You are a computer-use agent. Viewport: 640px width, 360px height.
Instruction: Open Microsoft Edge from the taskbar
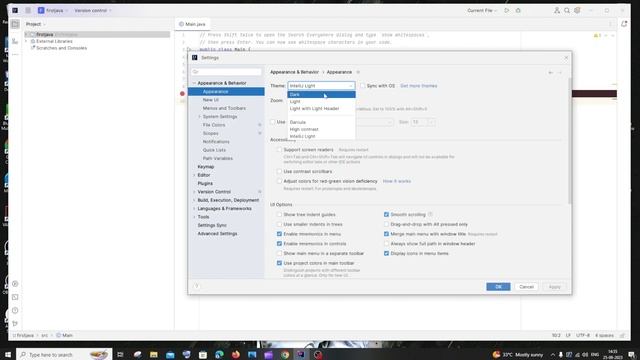[x=219, y=355]
